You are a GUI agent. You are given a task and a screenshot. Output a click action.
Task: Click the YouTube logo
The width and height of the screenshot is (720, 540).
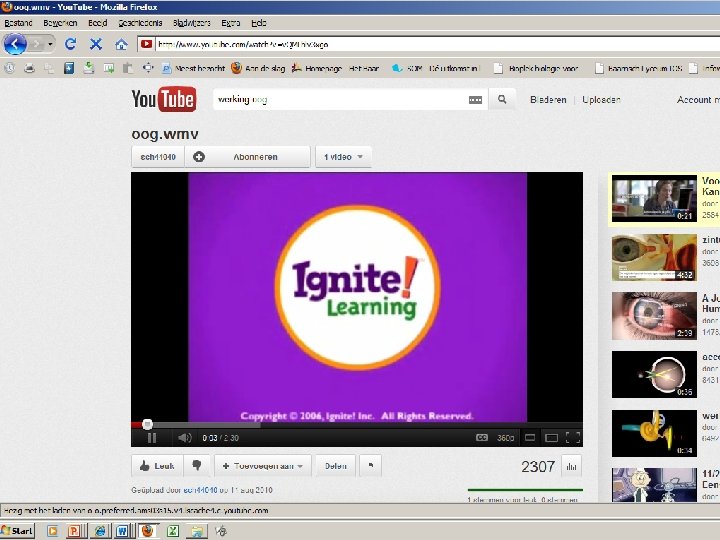(x=164, y=99)
